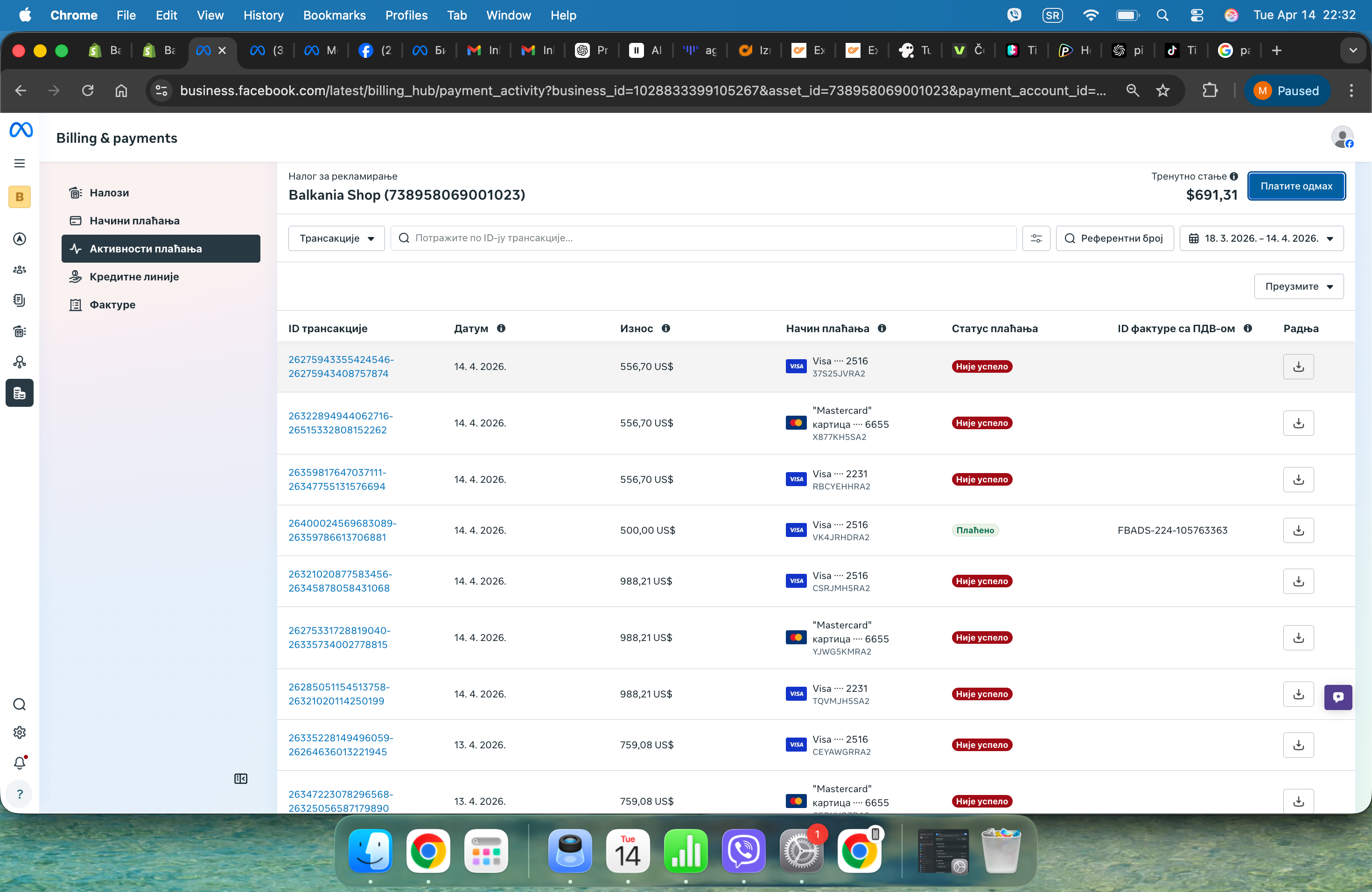Download receipt for Visa 2231 988,21 US$ row
Screen dimensions: 1372x892
click(x=1298, y=694)
